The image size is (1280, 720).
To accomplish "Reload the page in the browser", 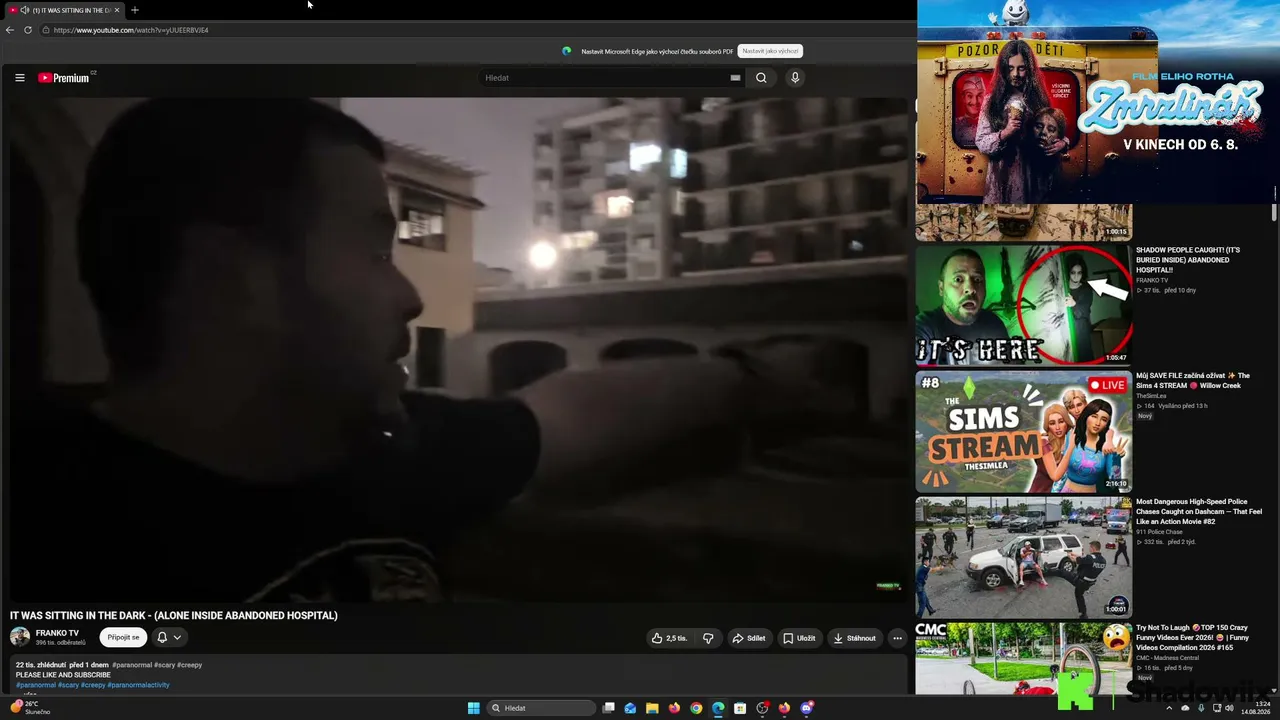I will [x=28, y=30].
